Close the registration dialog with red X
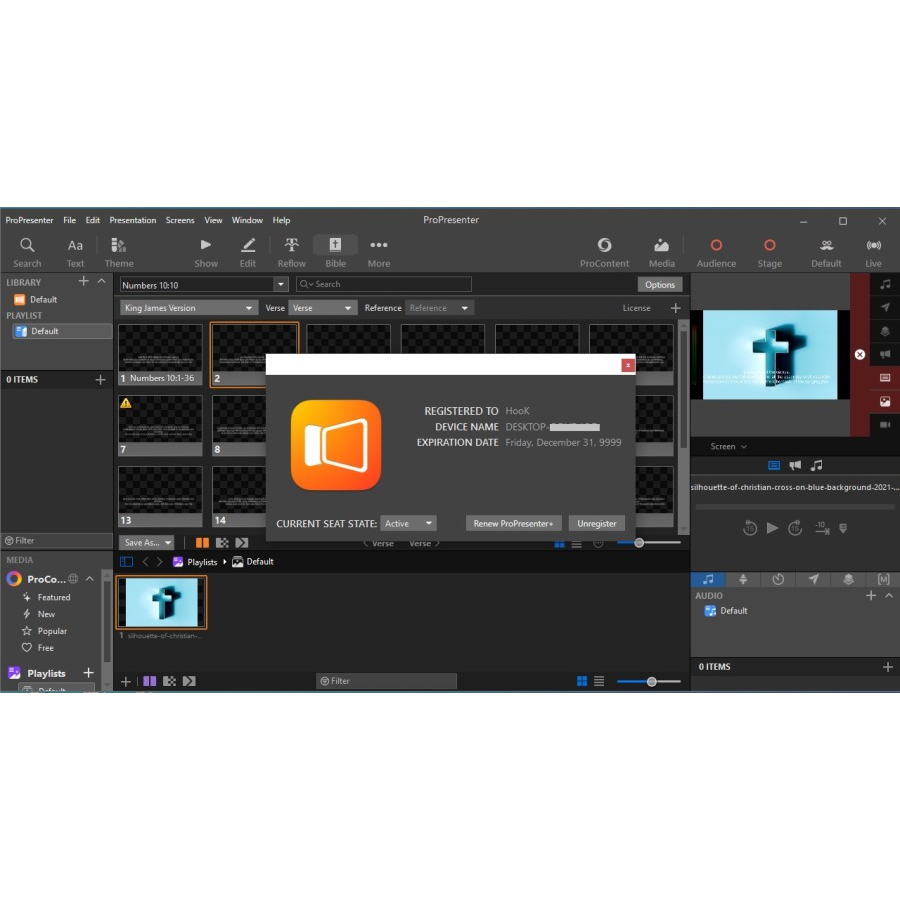The height and width of the screenshot is (900, 900). tap(628, 365)
